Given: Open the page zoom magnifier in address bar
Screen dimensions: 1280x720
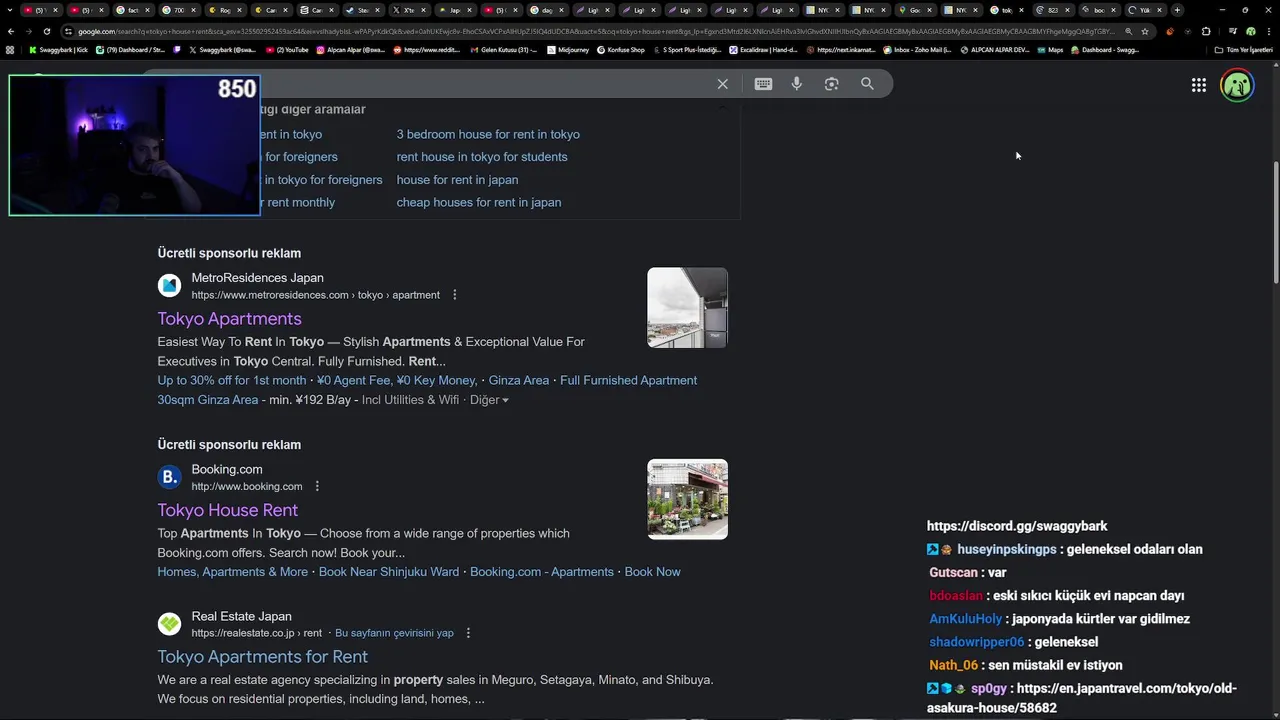Looking at the screenshot, I should [x=1128, y=31].
